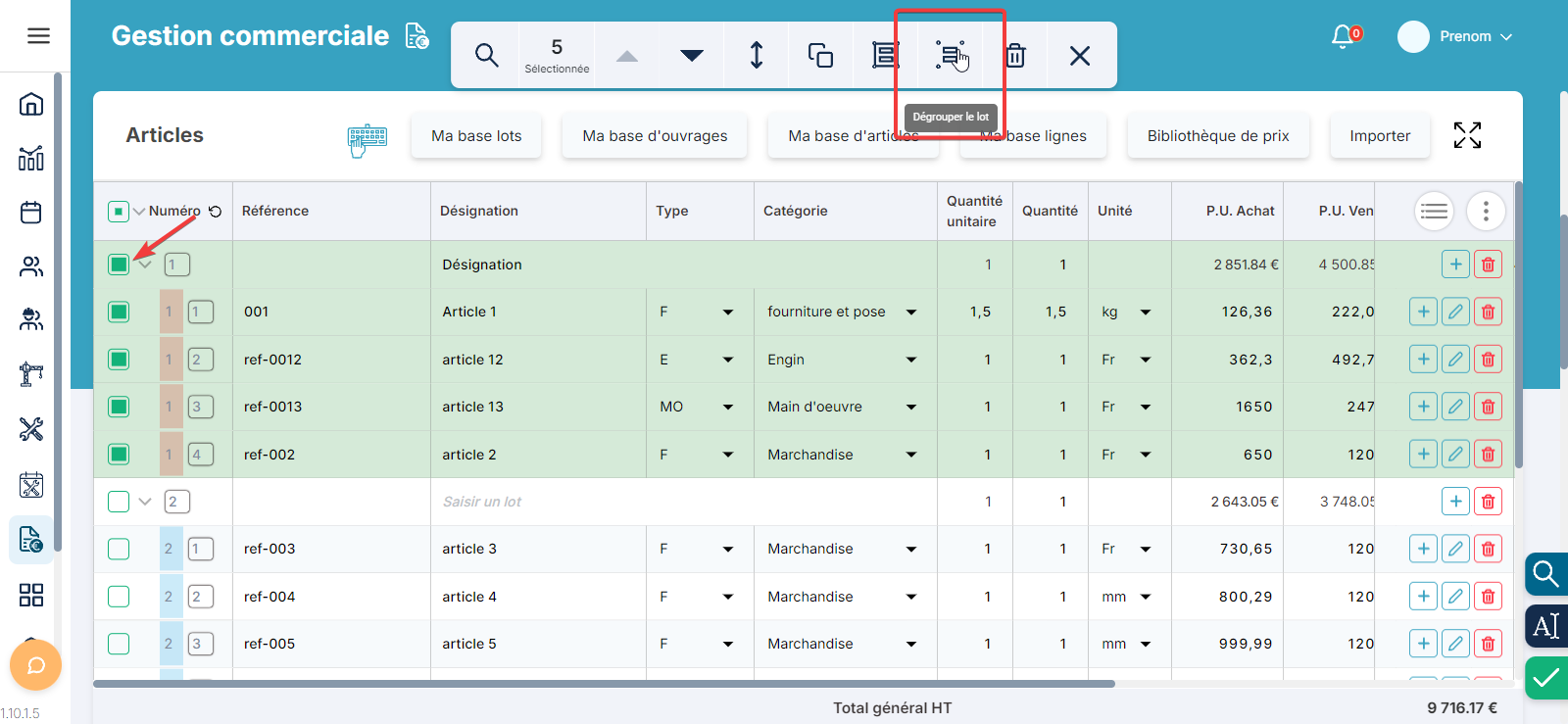The width and height of the screenshot is (1568, 724).
Task: Check the checkbox for ref-003 row
Action: 119,549
